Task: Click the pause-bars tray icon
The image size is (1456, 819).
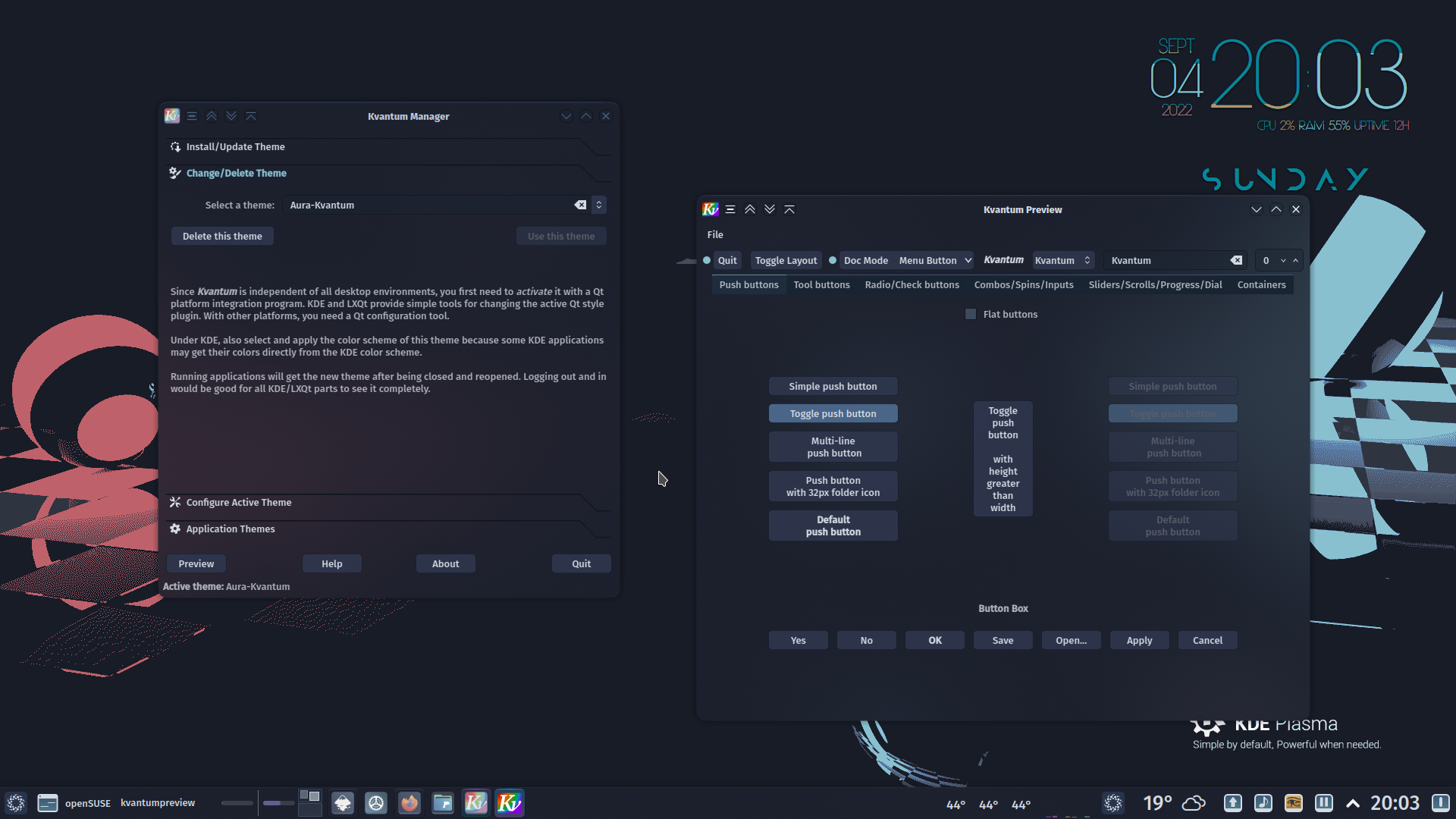Action: (1324, 803)
